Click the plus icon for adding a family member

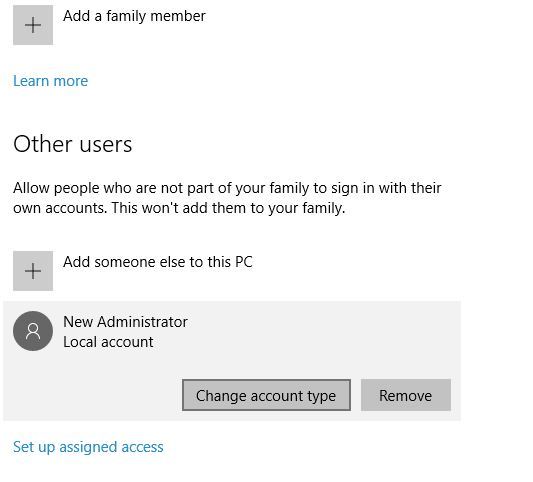click(33, 25)
